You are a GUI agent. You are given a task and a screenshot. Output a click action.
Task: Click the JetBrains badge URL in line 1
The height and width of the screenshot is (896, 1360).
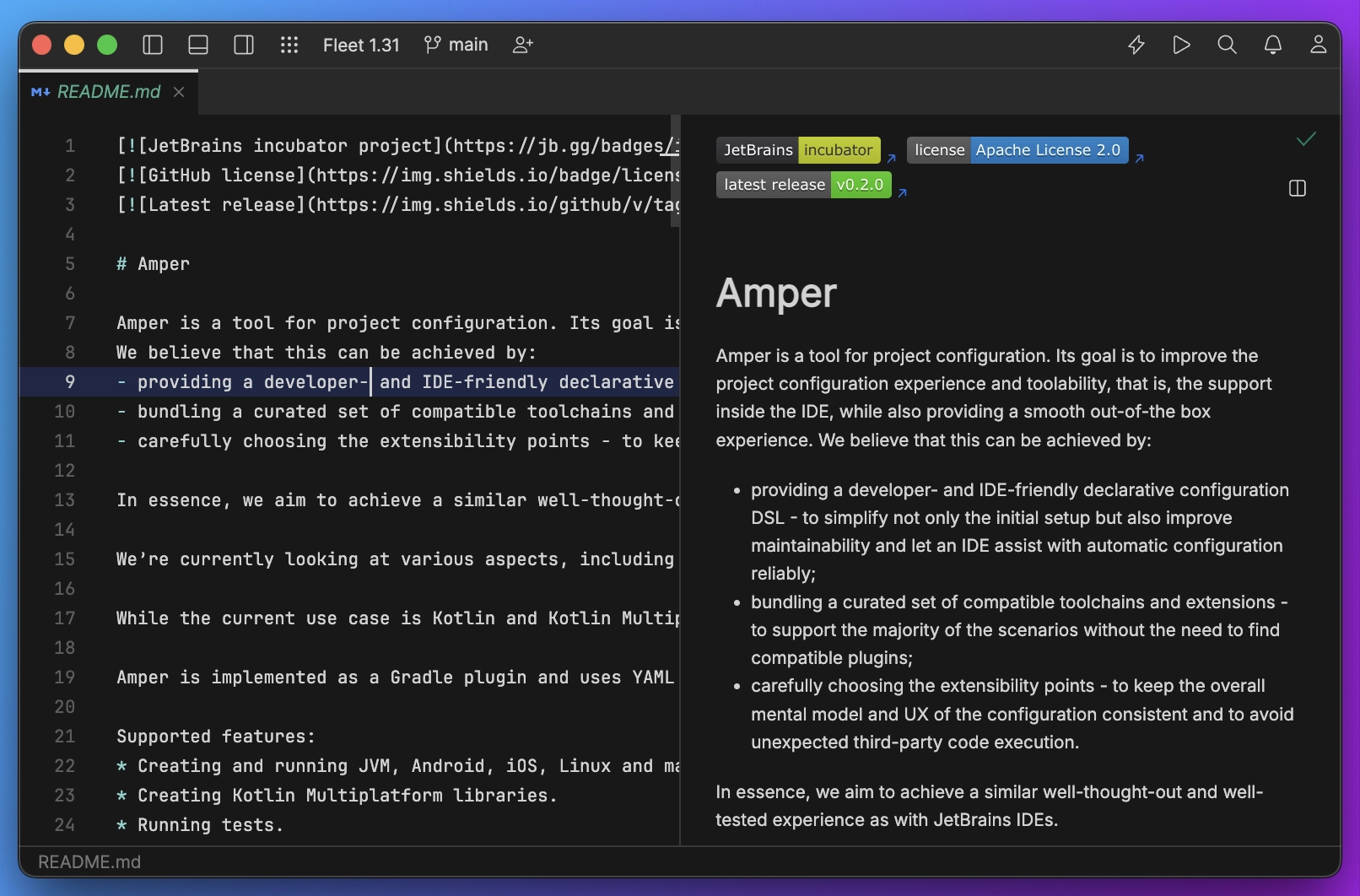pos(565,146)
